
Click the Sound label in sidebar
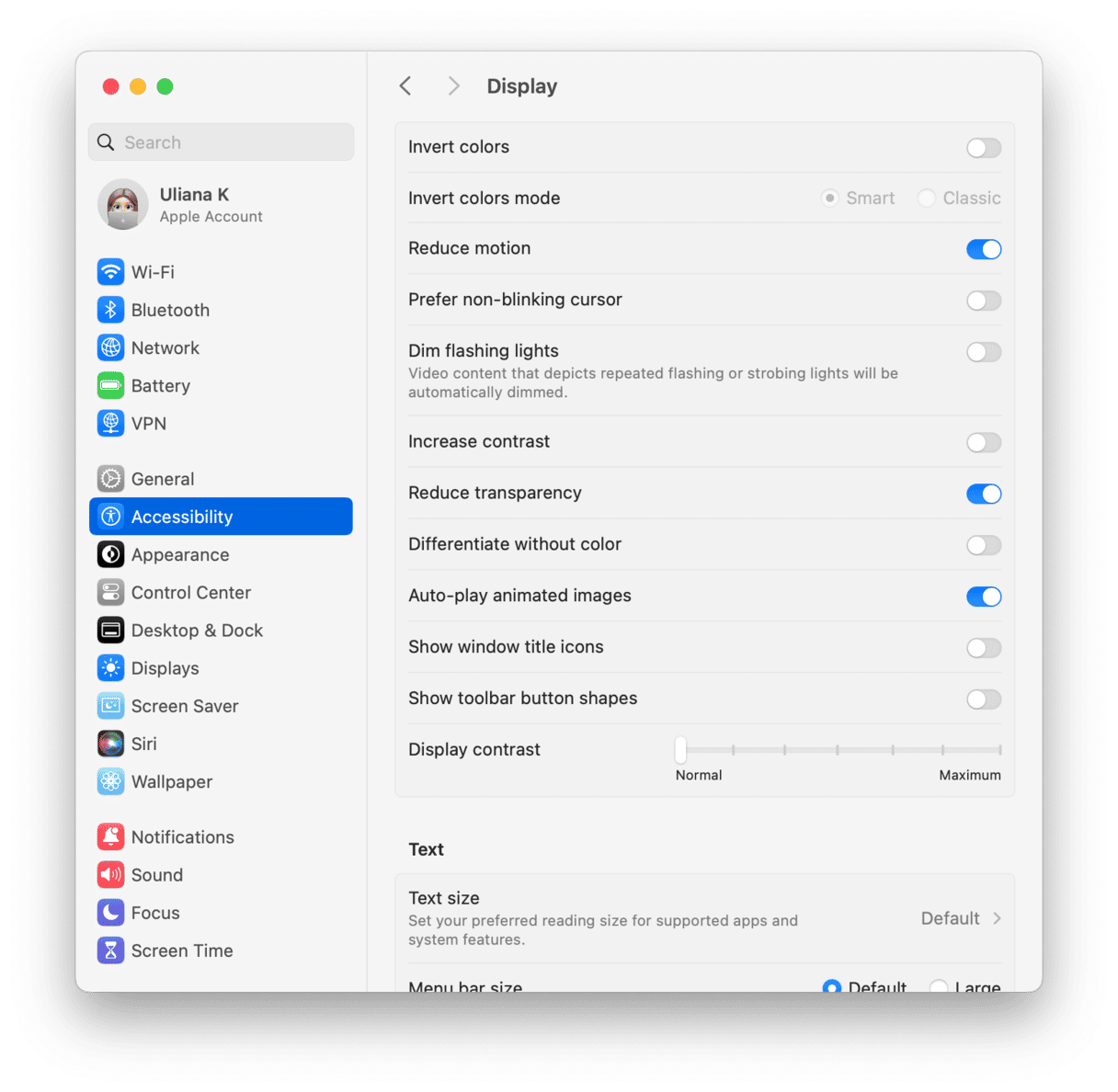point(157,874)
